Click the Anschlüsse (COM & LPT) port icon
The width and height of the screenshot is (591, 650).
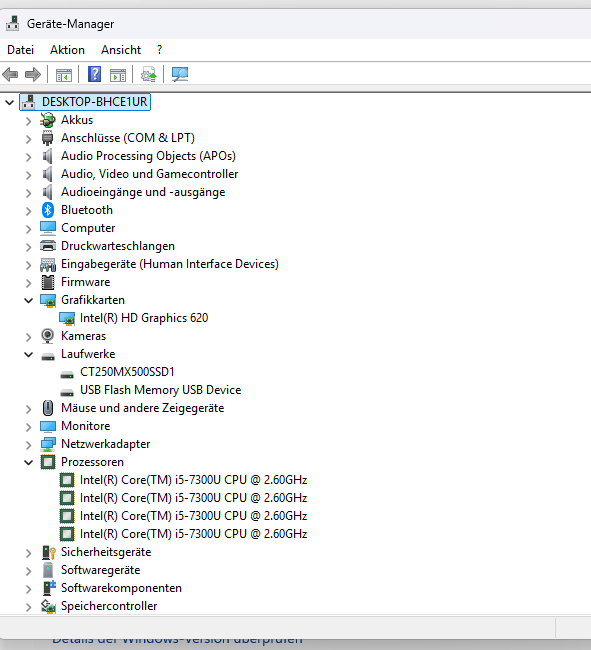pos(48,138)
